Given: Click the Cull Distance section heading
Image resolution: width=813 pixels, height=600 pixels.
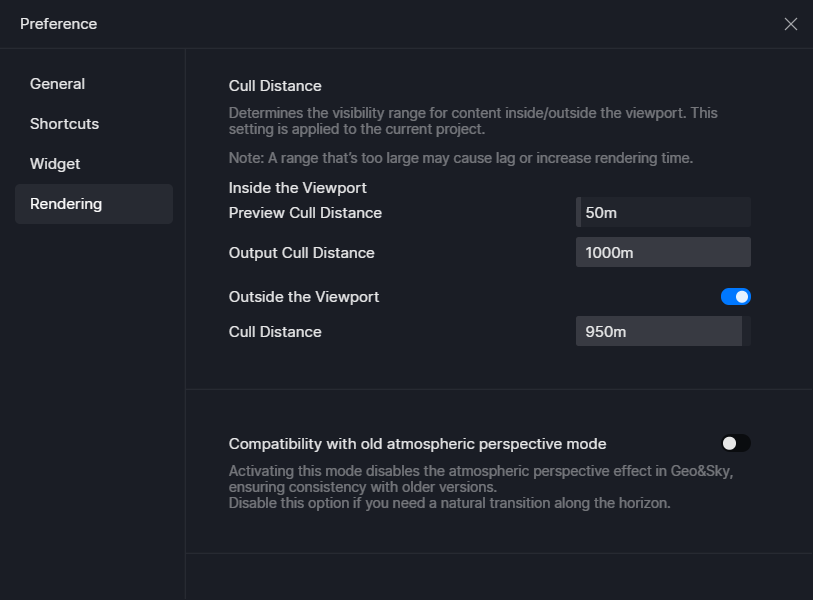Looking at the screenshot, I should tap(275, 86).
